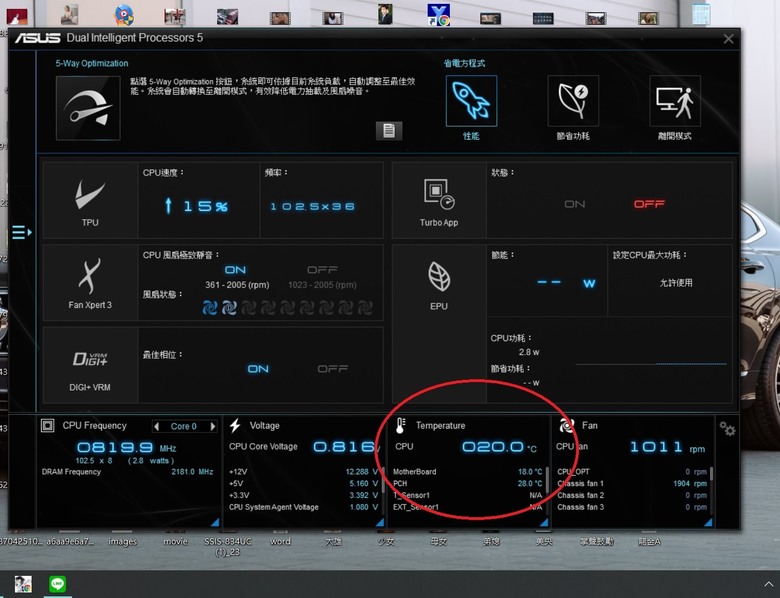Open monitoring settings gear icon
The image size is (780, 598).
[727, 428]
